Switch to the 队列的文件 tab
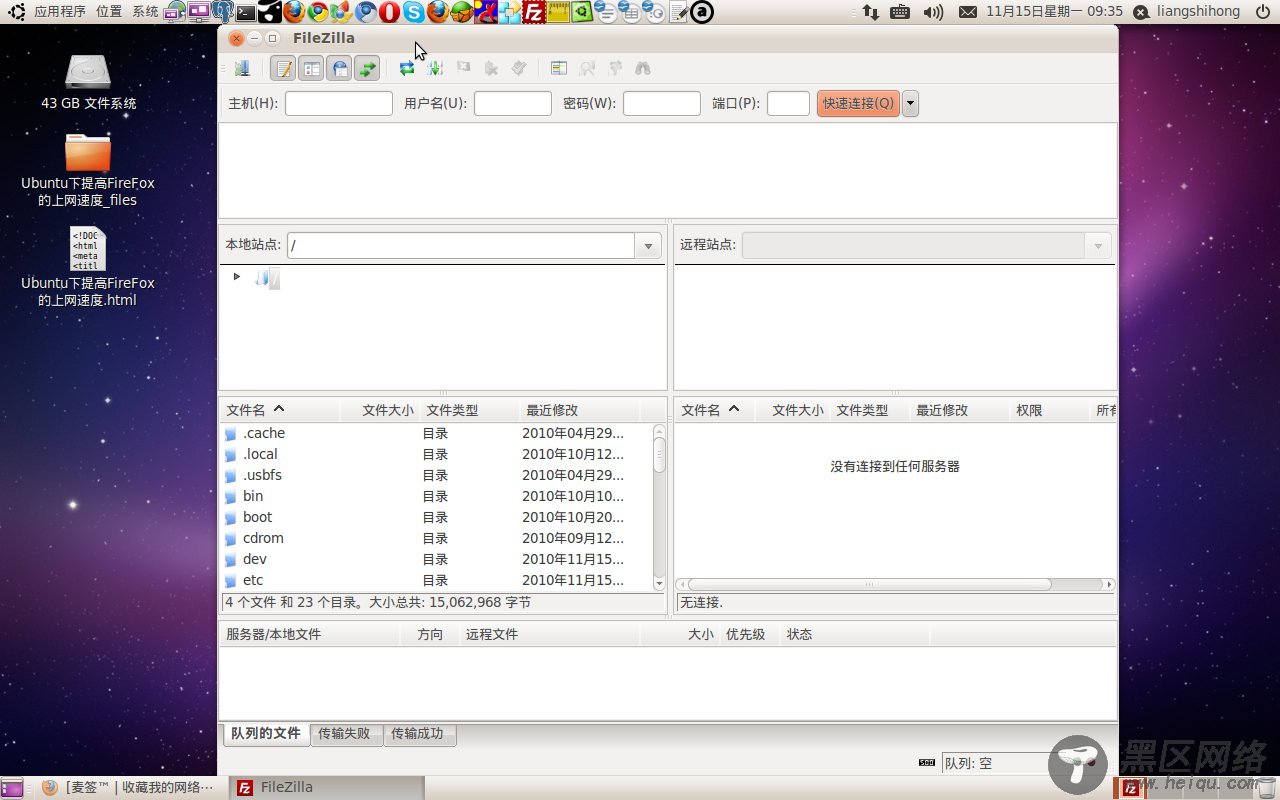The image size is (1280, 800). (x=265, y=734)
